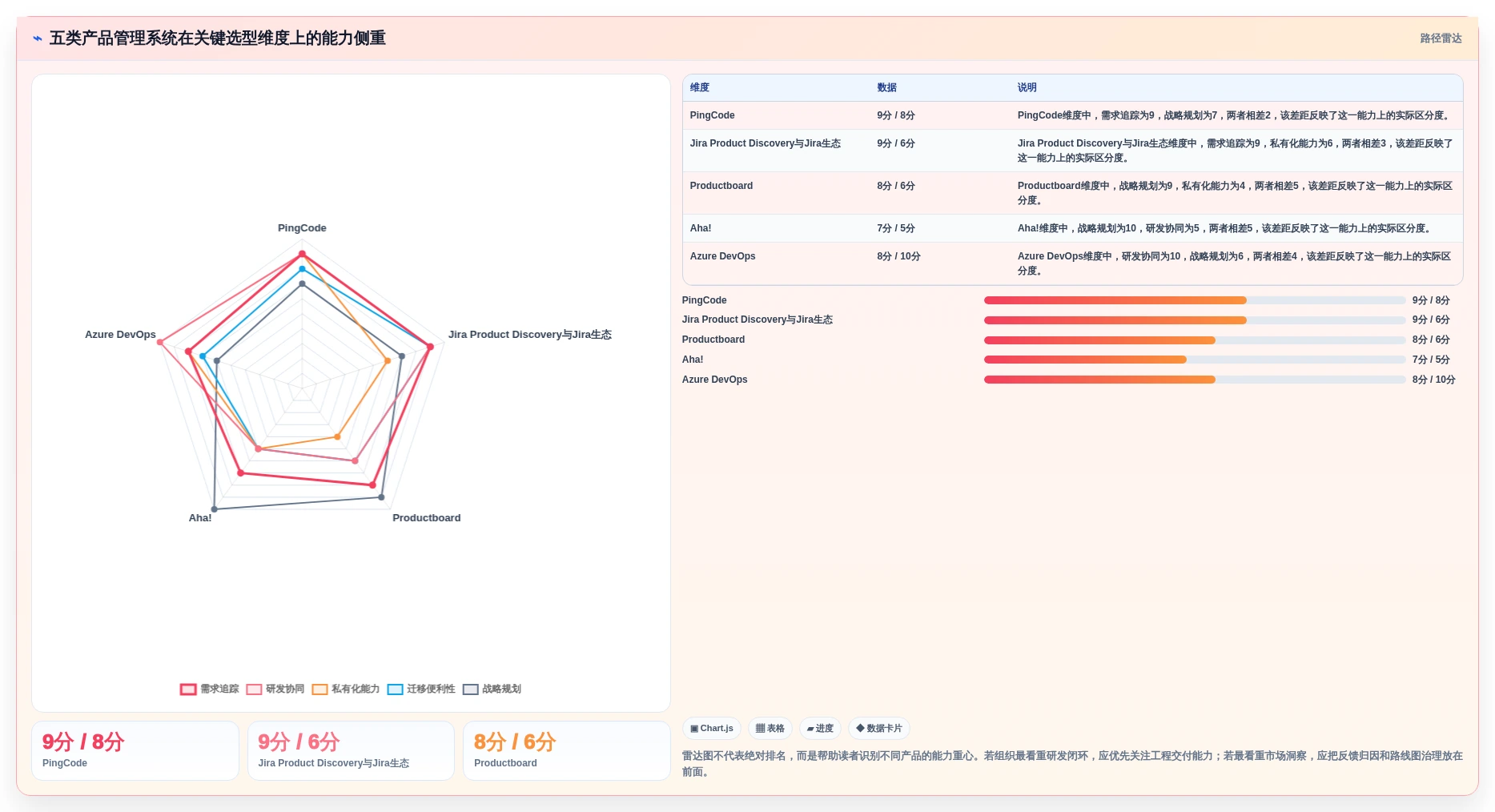The image size is (1495, 812).
Task: Click the PingCode axis label on radar
Action: coord(302,228)
